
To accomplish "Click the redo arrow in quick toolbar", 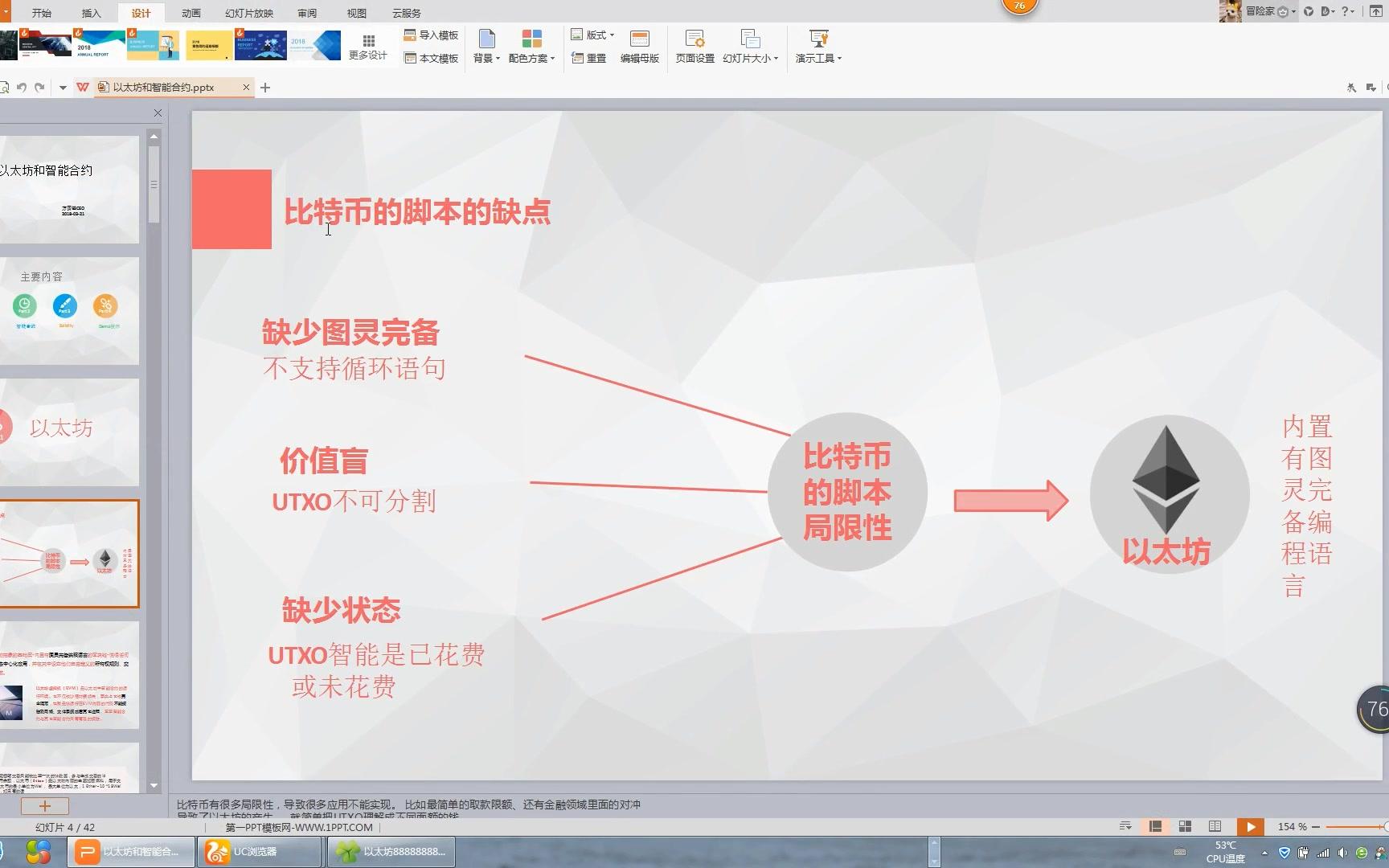I will pyautogui.click(x=39, y=87).
